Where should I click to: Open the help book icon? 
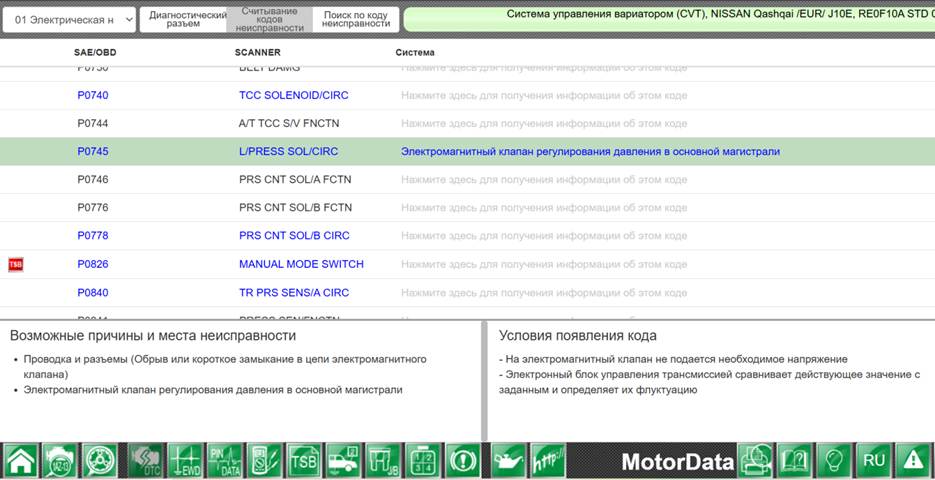click(795, 460)
